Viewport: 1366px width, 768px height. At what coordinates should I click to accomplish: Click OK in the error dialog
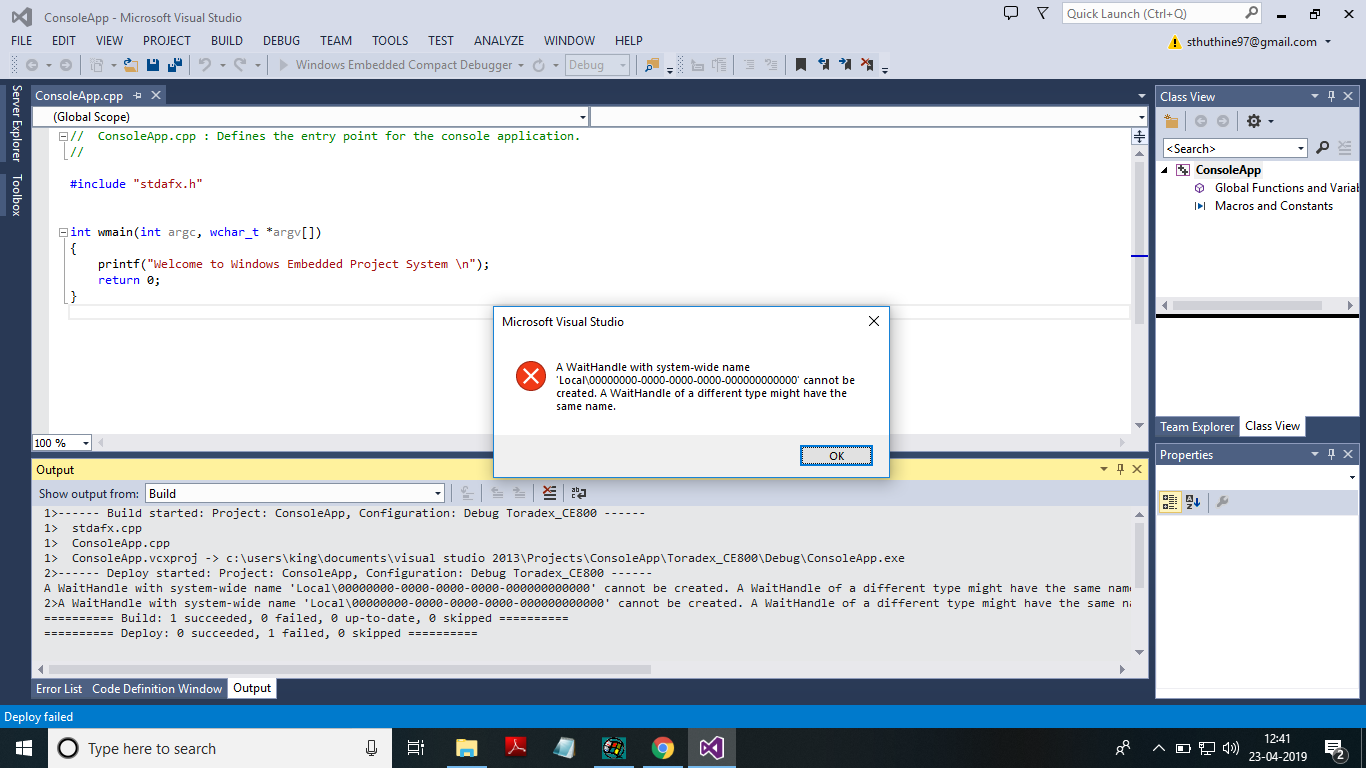pos(836,456)
